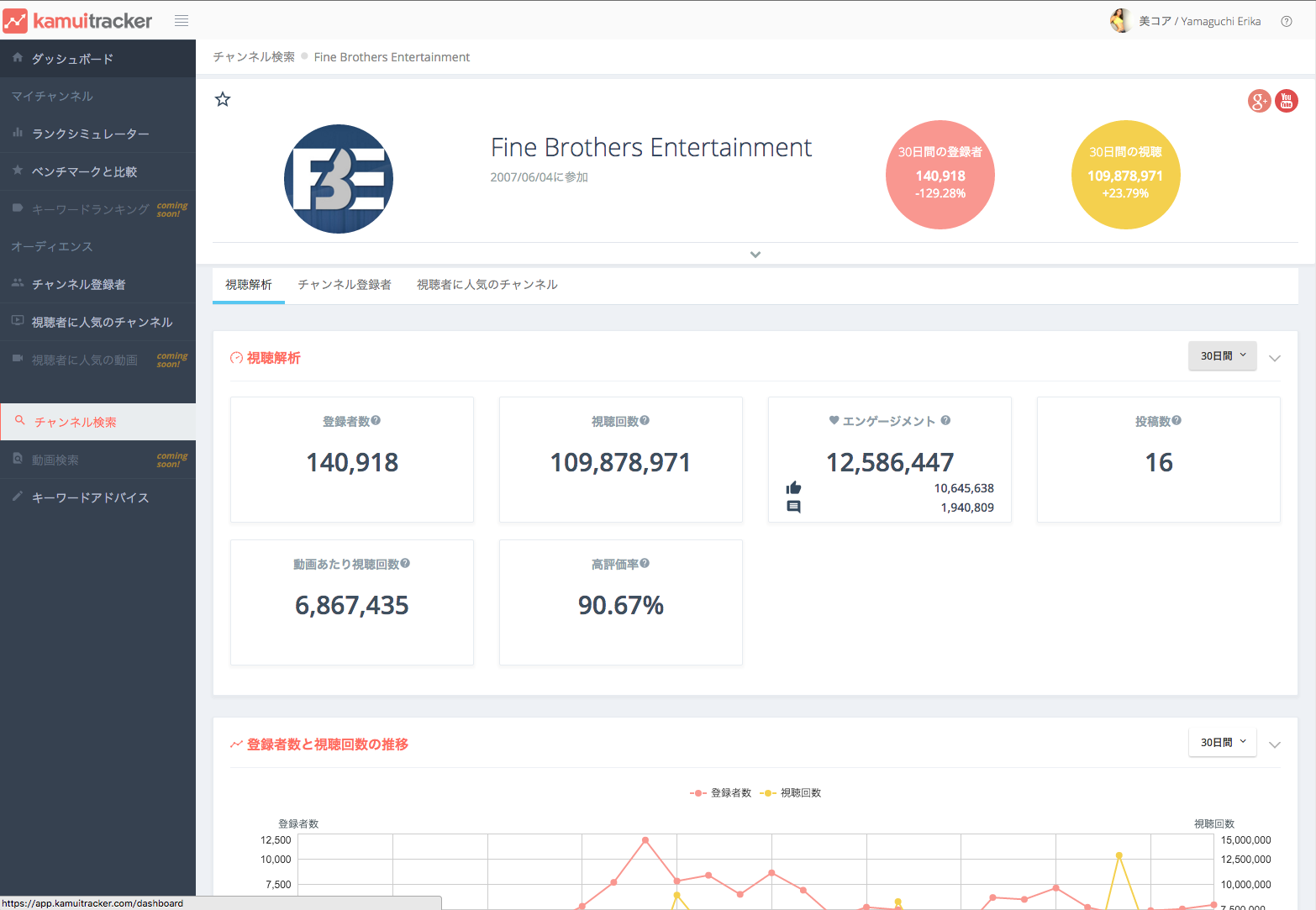Click the 30日間の視聴 yellow circle
The width and height of the screenshot is (1316, 910).
pyautogui.click(x=1126, y=175)
